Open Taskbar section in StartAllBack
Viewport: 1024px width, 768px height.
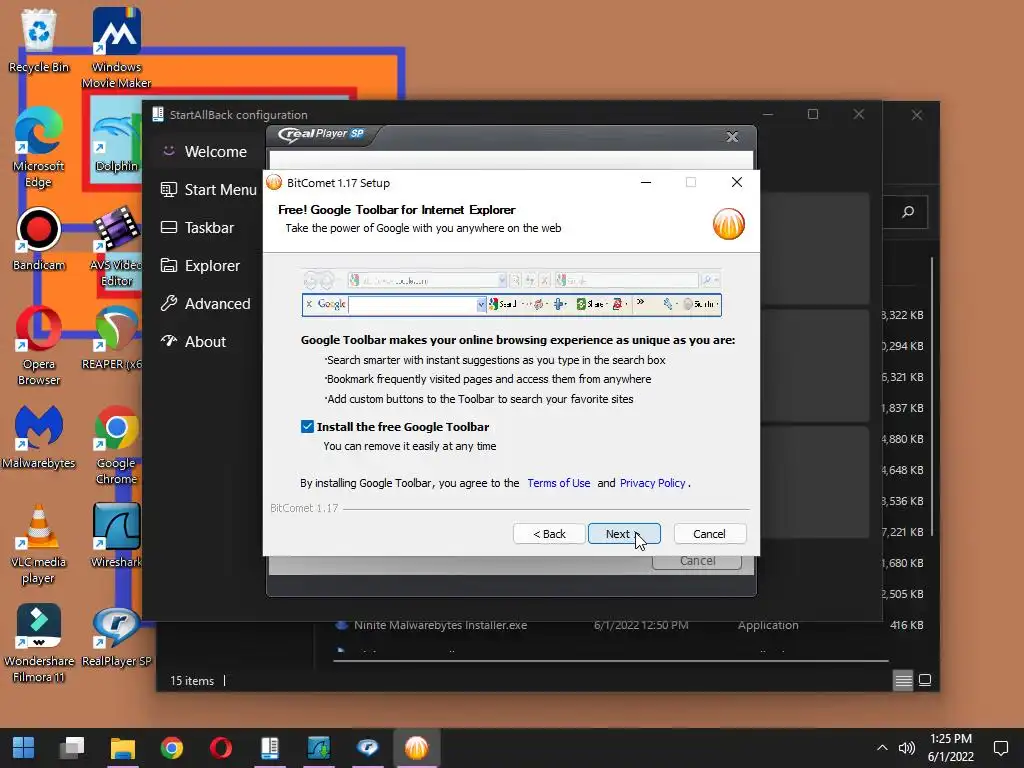197,227
